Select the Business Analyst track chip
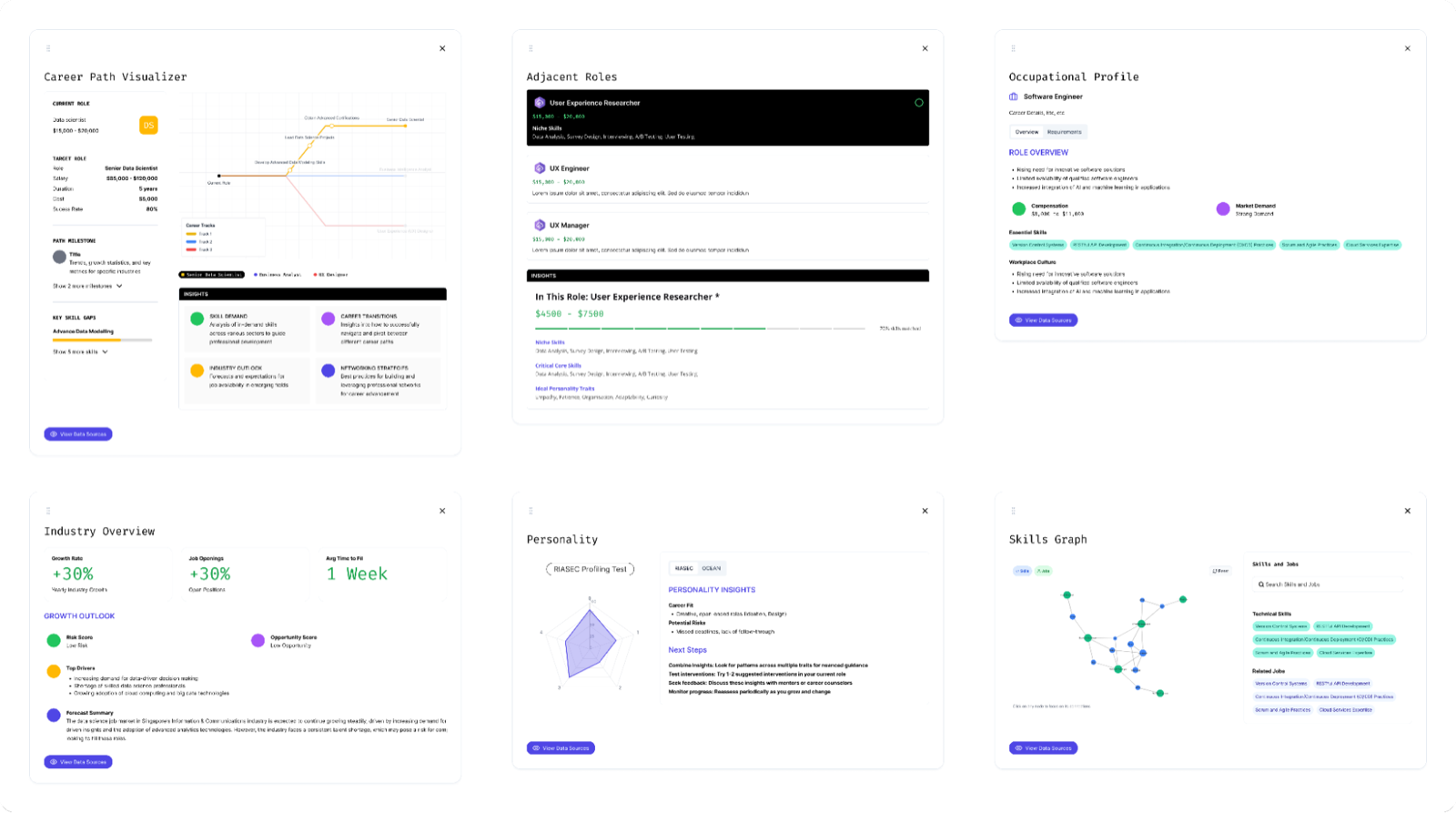This screenshot has width=1456, height=813. [278, 274]
